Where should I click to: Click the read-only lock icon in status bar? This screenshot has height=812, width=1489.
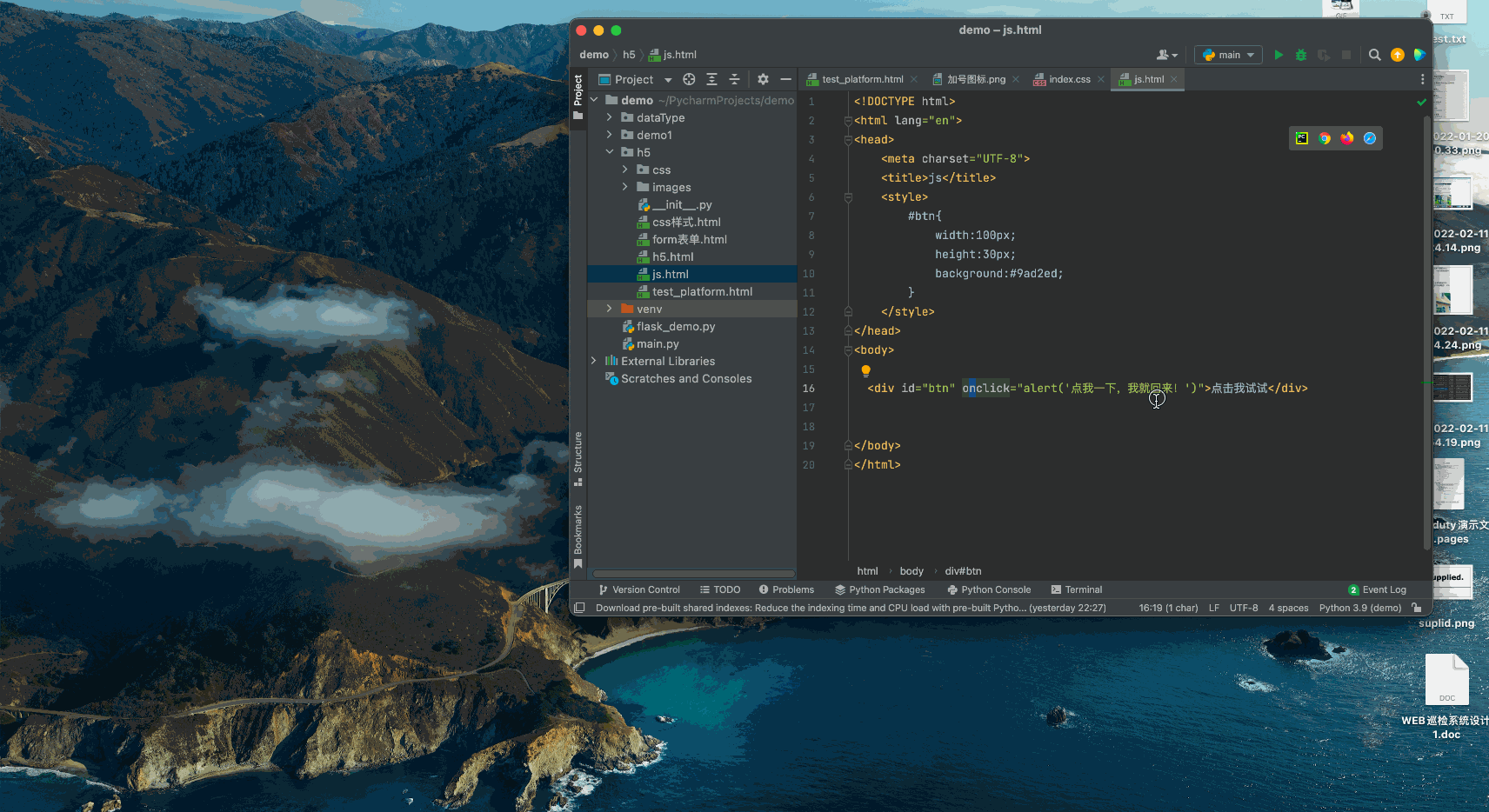point(1417,608)
